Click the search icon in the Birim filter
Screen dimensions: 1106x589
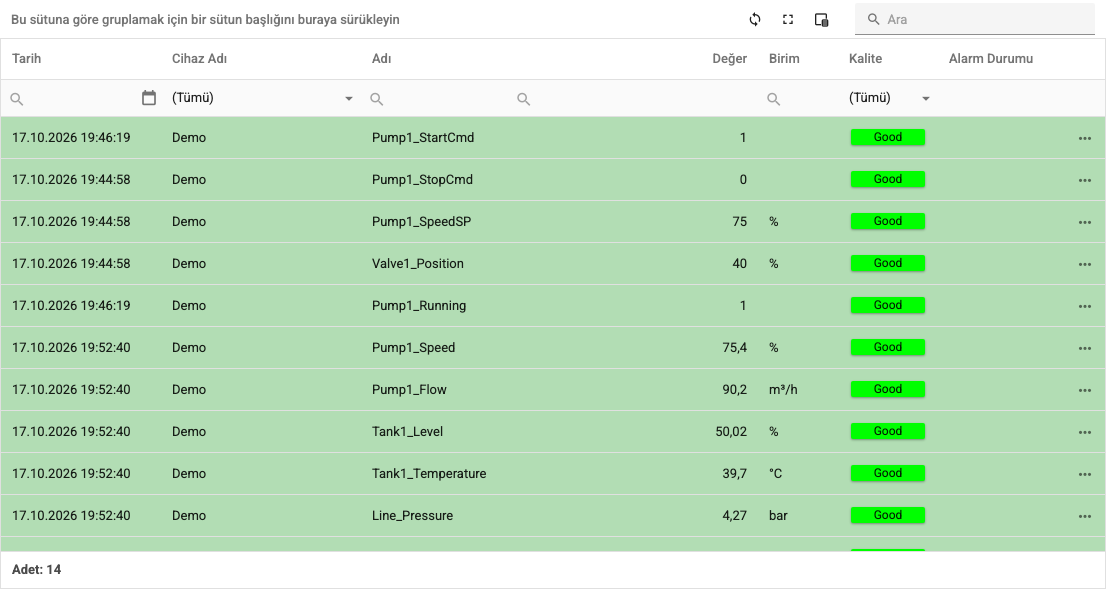point(774,99)
